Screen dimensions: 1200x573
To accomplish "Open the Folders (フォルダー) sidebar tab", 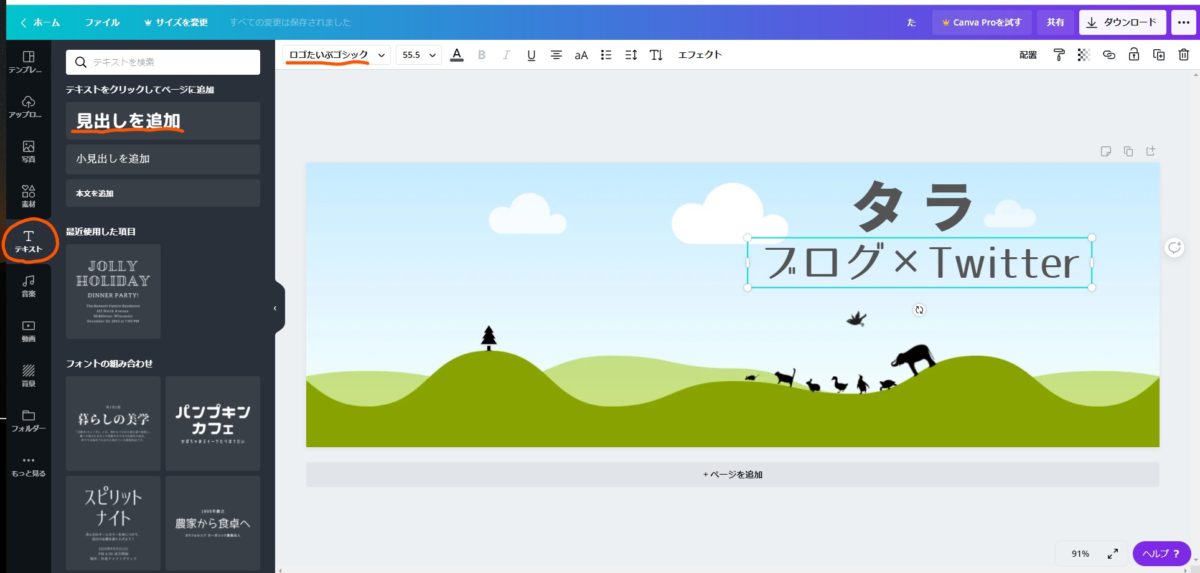I will (x=27, y=420).
